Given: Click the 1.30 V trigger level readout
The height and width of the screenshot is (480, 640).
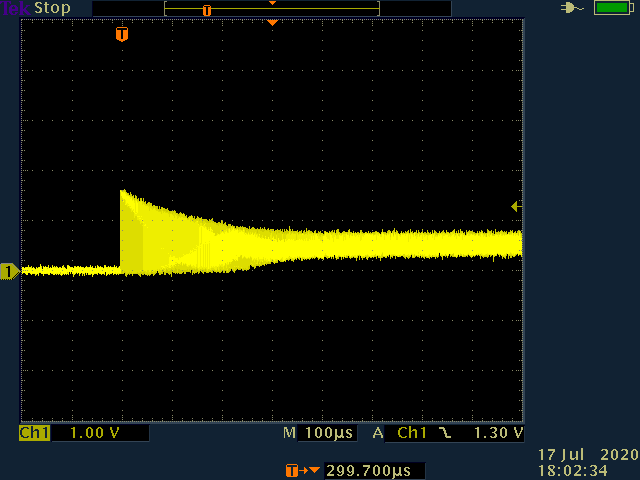Looking at the screenshot, I should click(498, 433).
